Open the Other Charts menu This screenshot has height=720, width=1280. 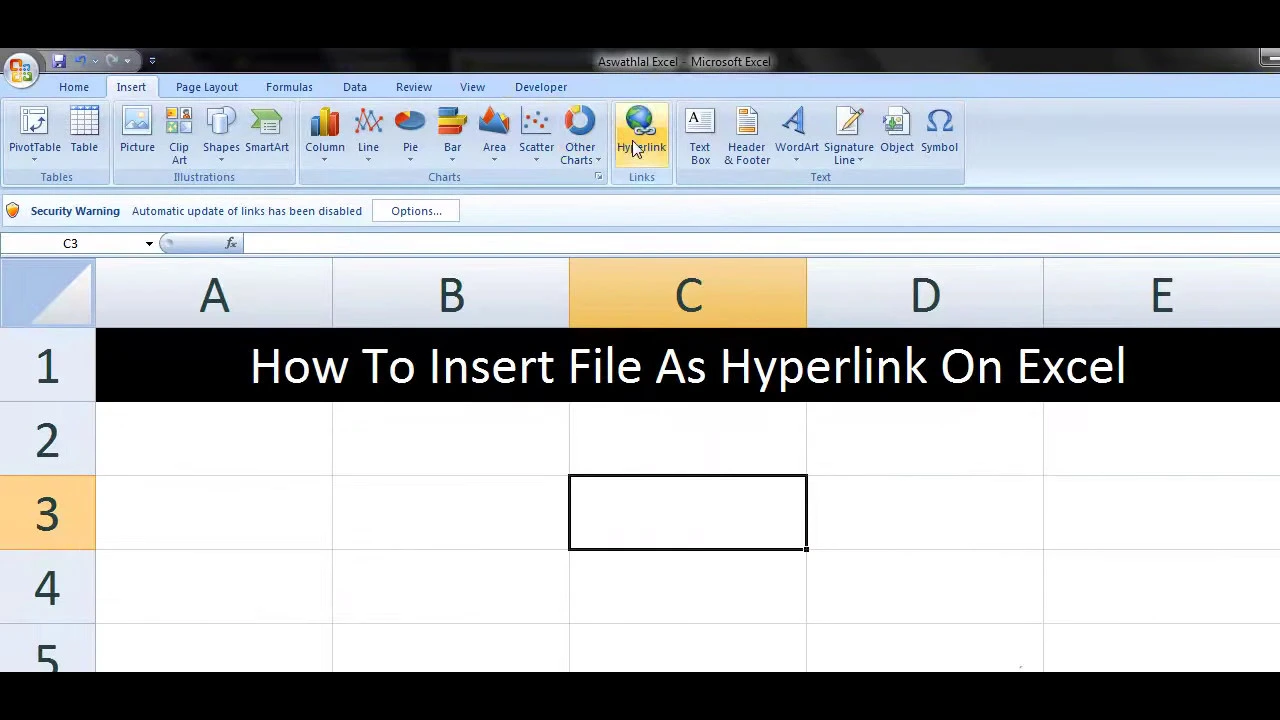click(x=580, y=136)
